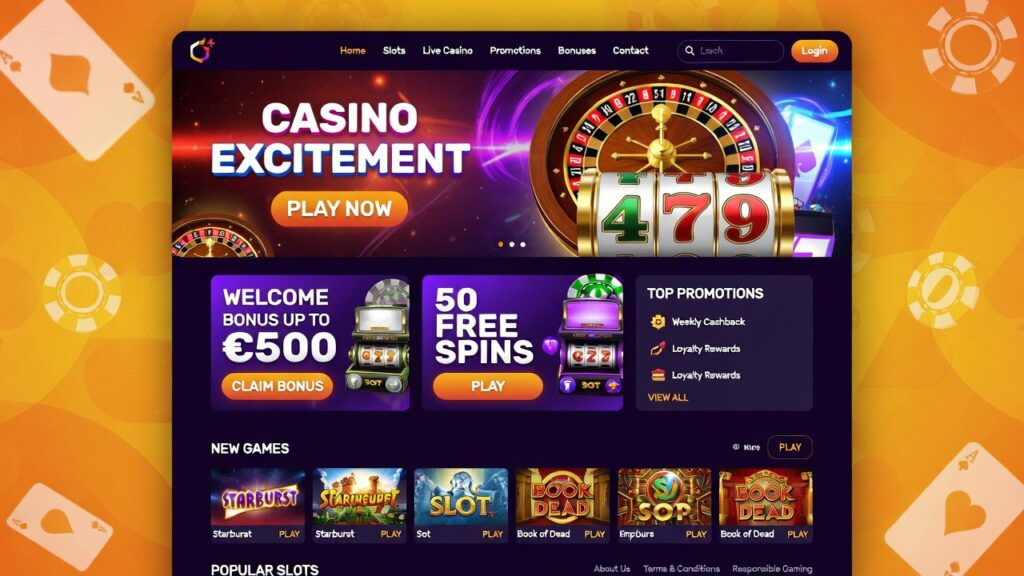1024x576 pixels.
Task: Click the first Loyalty Rewards icon
Action: coord(658,349)
